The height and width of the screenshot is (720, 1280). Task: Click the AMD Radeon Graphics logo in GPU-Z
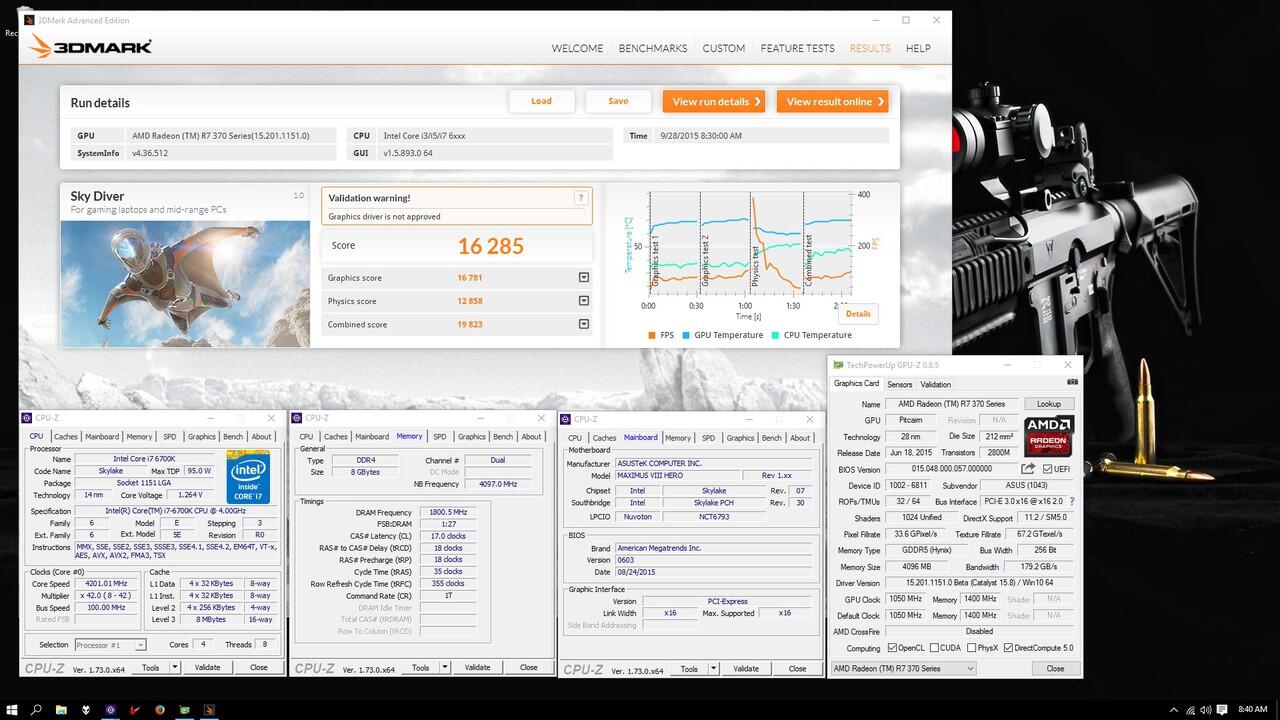(x=1049, y=437)
